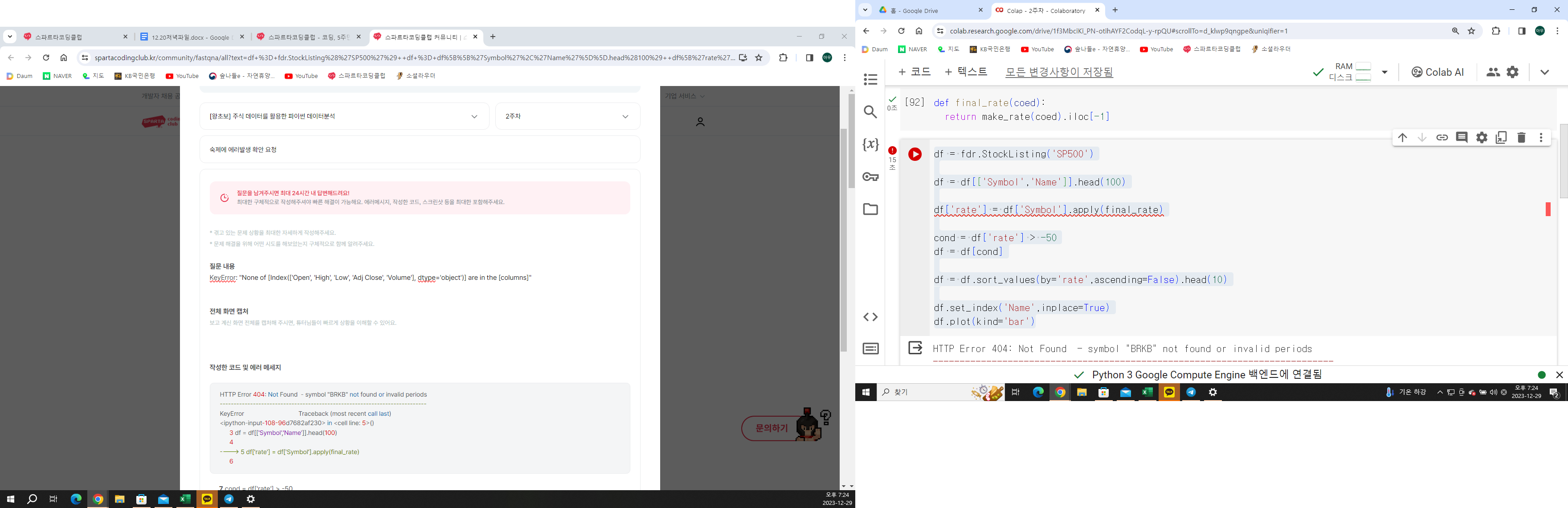Add a new text cell (+ 텍스트)
The height and width of the screenshot is (508, 1568).
pos(966,72)
